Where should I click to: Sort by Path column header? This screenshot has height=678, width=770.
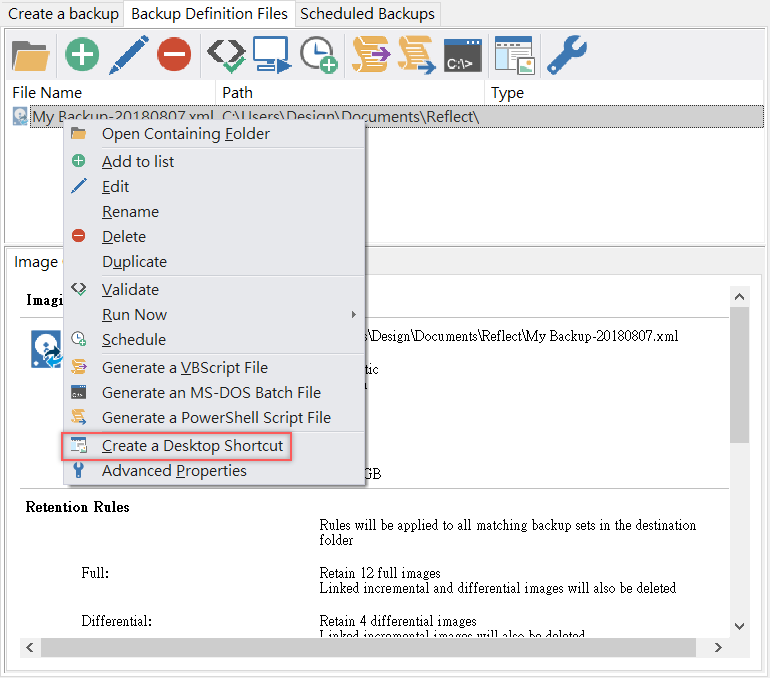coord(350,92)
